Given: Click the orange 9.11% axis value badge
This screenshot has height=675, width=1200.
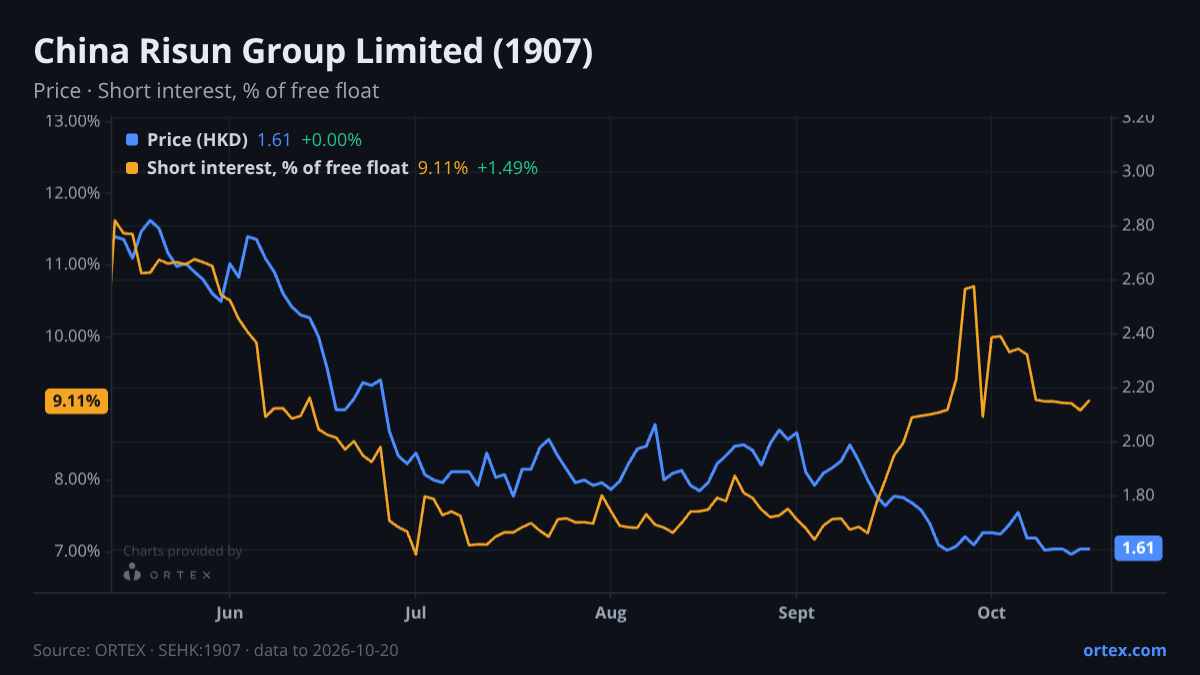Looking at the screenshot, I should click(x=77, y=401).
